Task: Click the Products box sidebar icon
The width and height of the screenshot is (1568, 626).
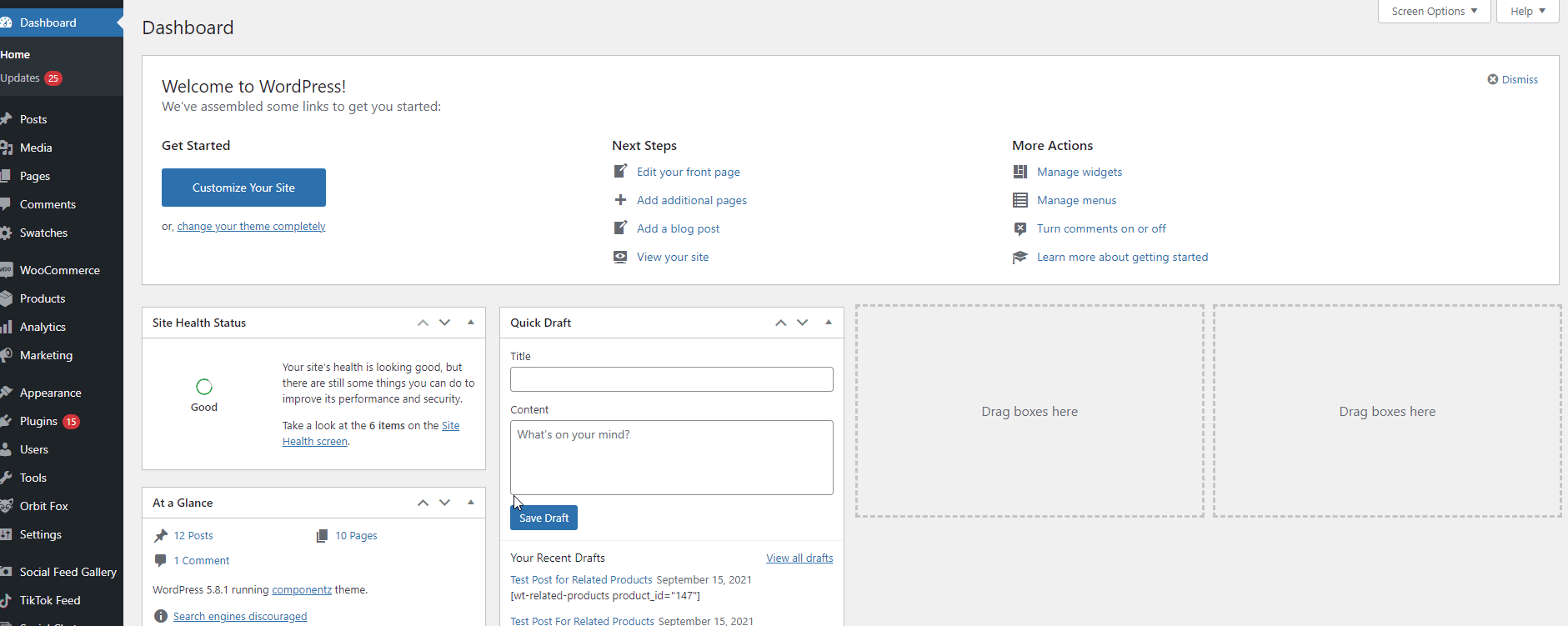Action: coord(6,298)
